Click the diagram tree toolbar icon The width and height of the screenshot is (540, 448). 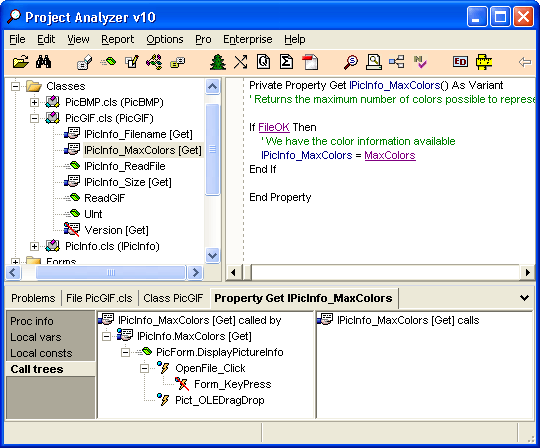pos(397,62)
